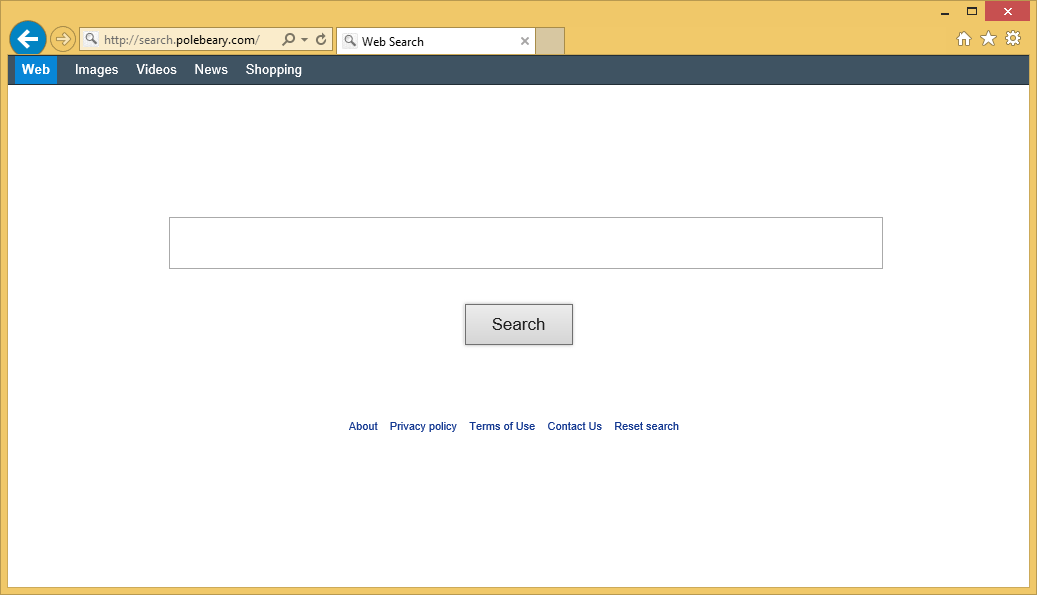Viewport: 1037px width, 595px height.
Task: Open the favorites star panel
Action: 988,38
